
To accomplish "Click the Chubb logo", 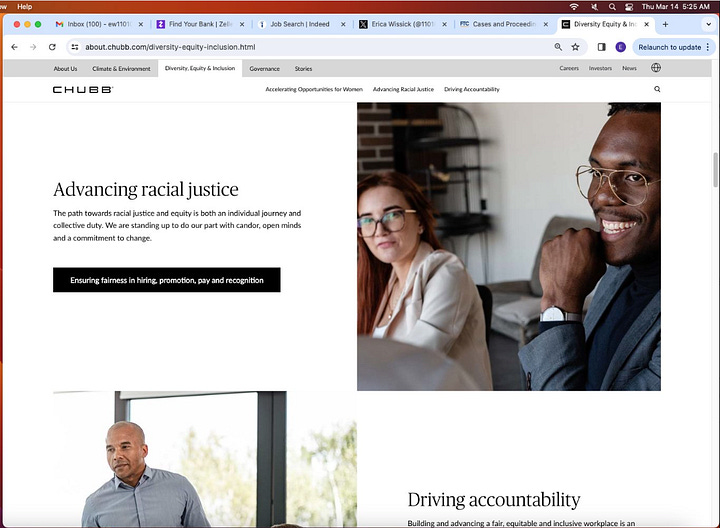I will click(83, 90).
